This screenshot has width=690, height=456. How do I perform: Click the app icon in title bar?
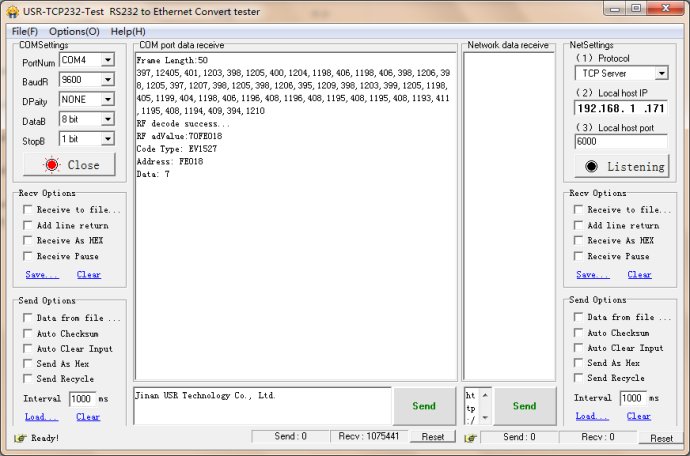(10, 12)
